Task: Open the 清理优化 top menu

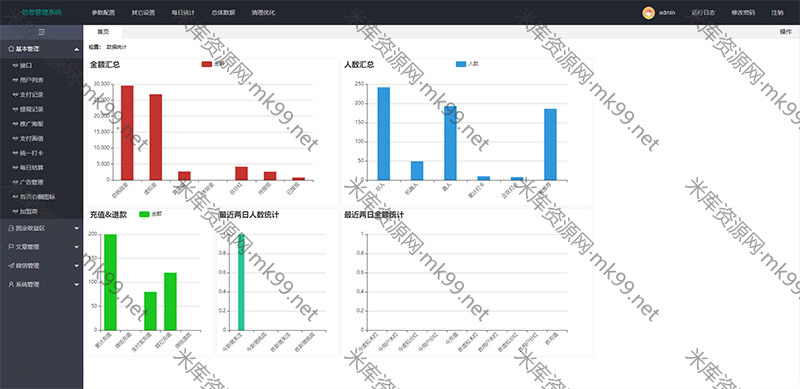Action: (x=263, y=13)
